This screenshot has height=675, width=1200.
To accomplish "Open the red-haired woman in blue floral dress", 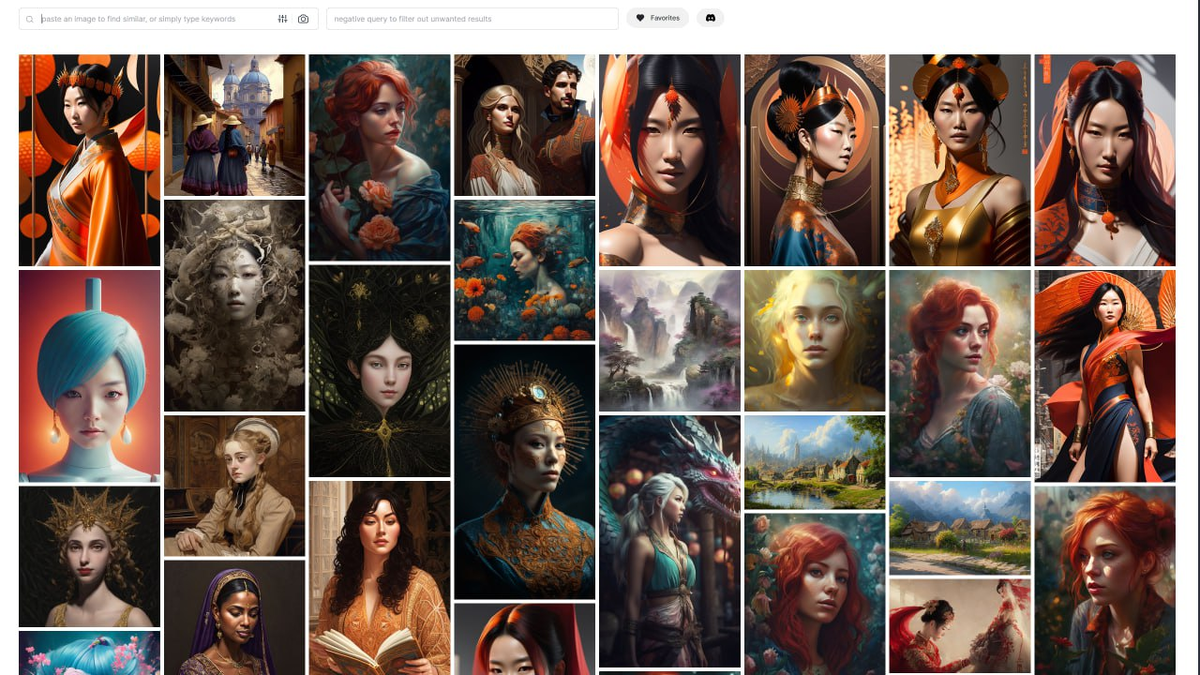I will point(960,374).
